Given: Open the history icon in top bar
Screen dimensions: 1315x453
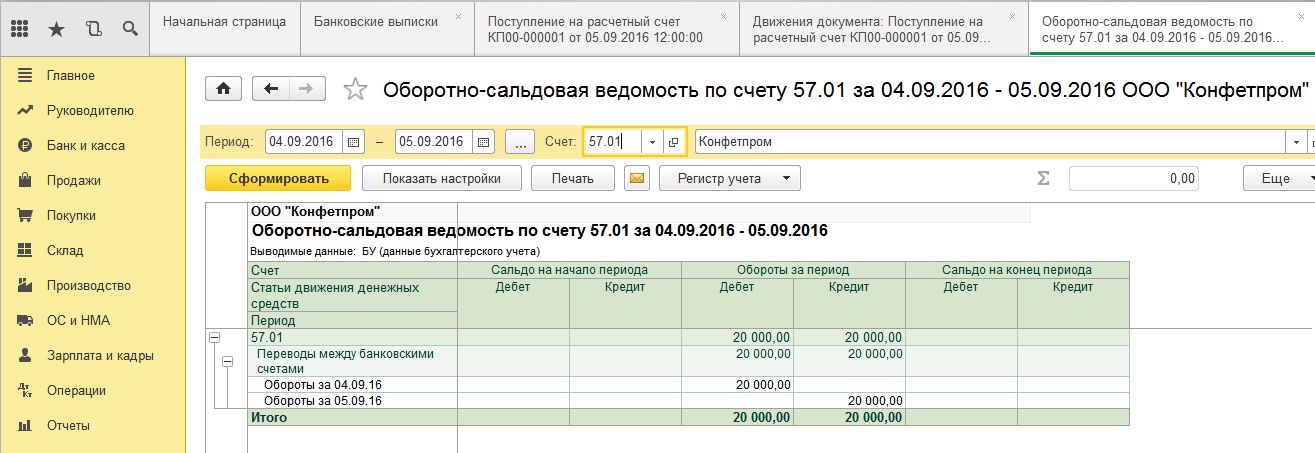Looking at the screenshot, I should (93, 29).
